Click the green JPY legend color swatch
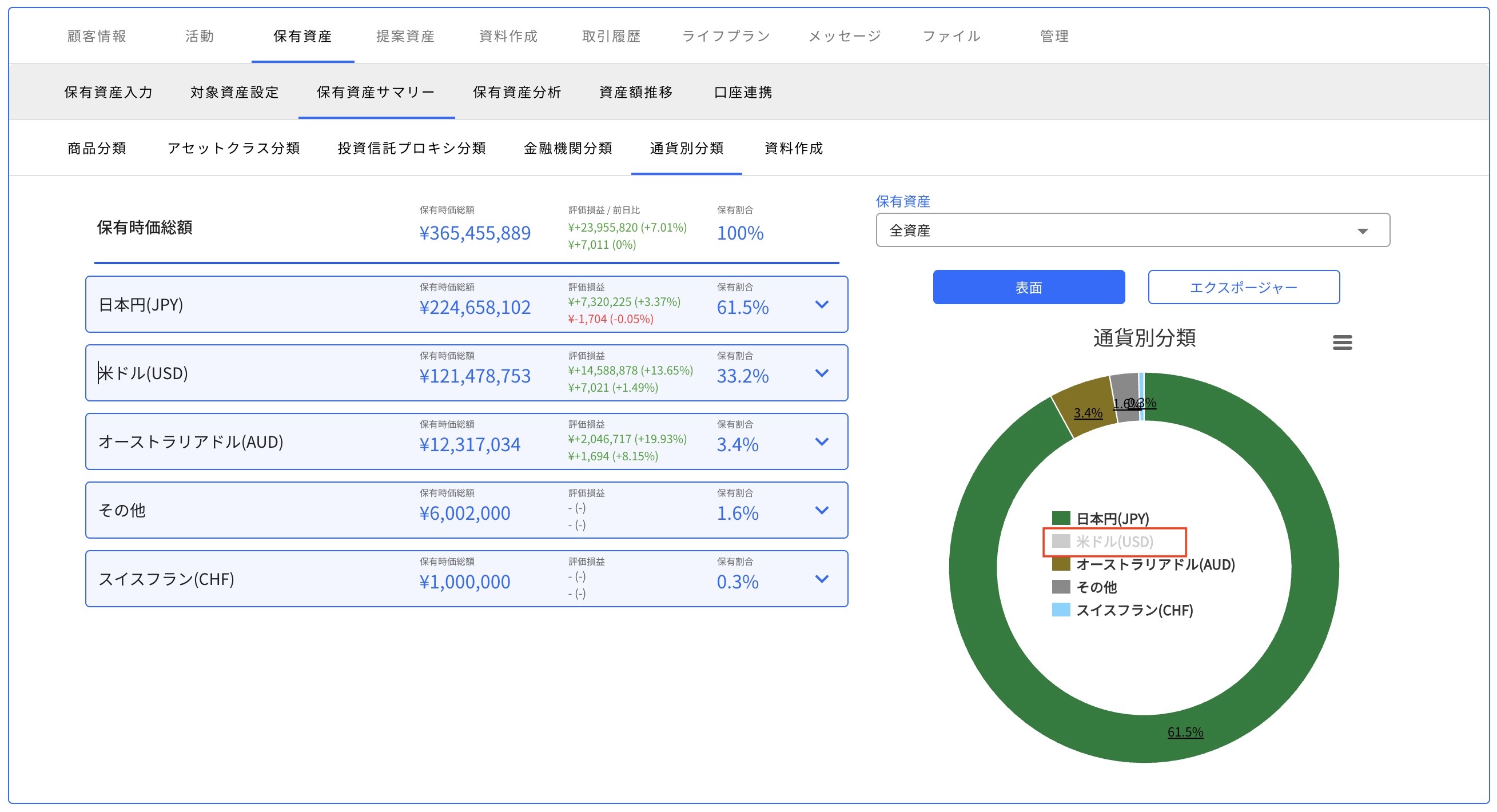Screen dimensions: 1497x812 1061,518
